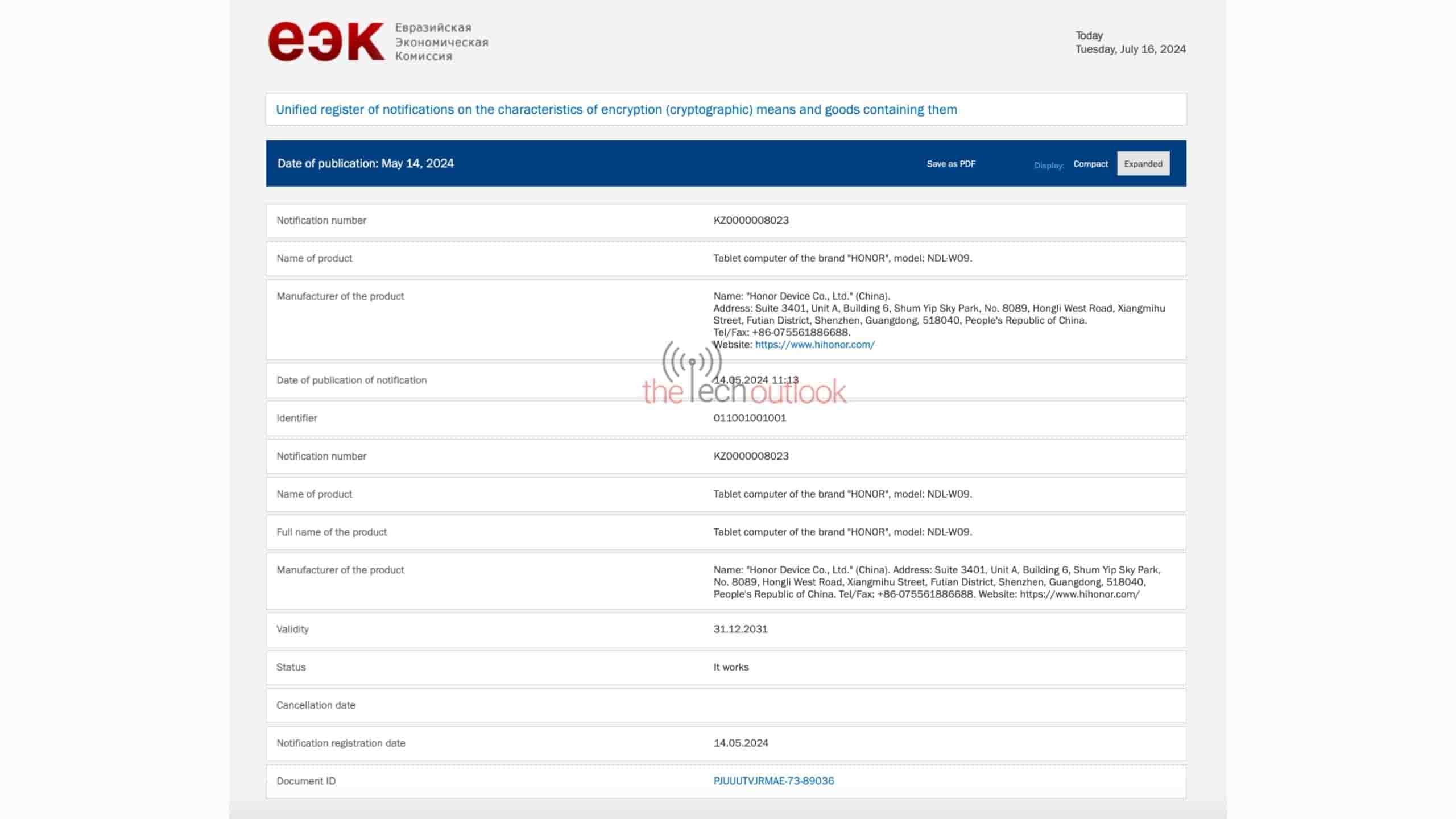Click the first Notification number value KZ0000008023

coord(751,220)
